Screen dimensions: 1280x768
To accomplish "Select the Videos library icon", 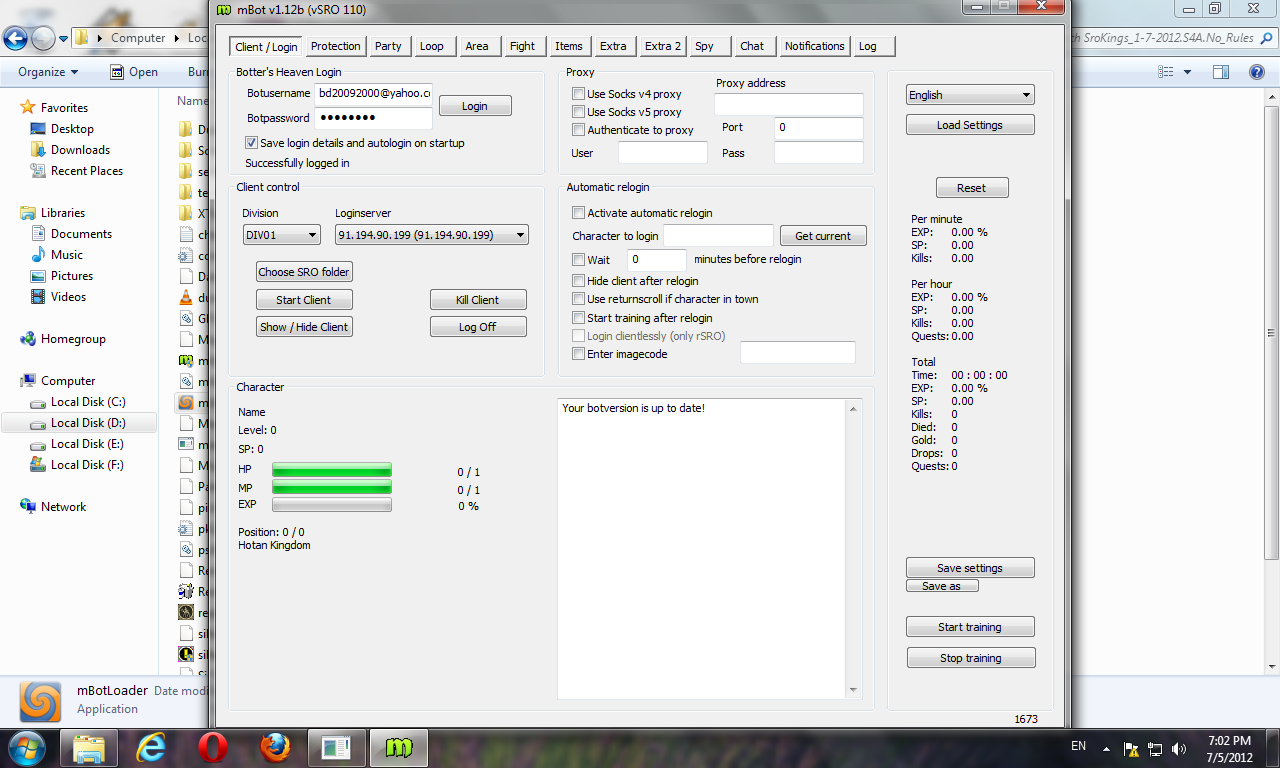I will coord(38,297).
